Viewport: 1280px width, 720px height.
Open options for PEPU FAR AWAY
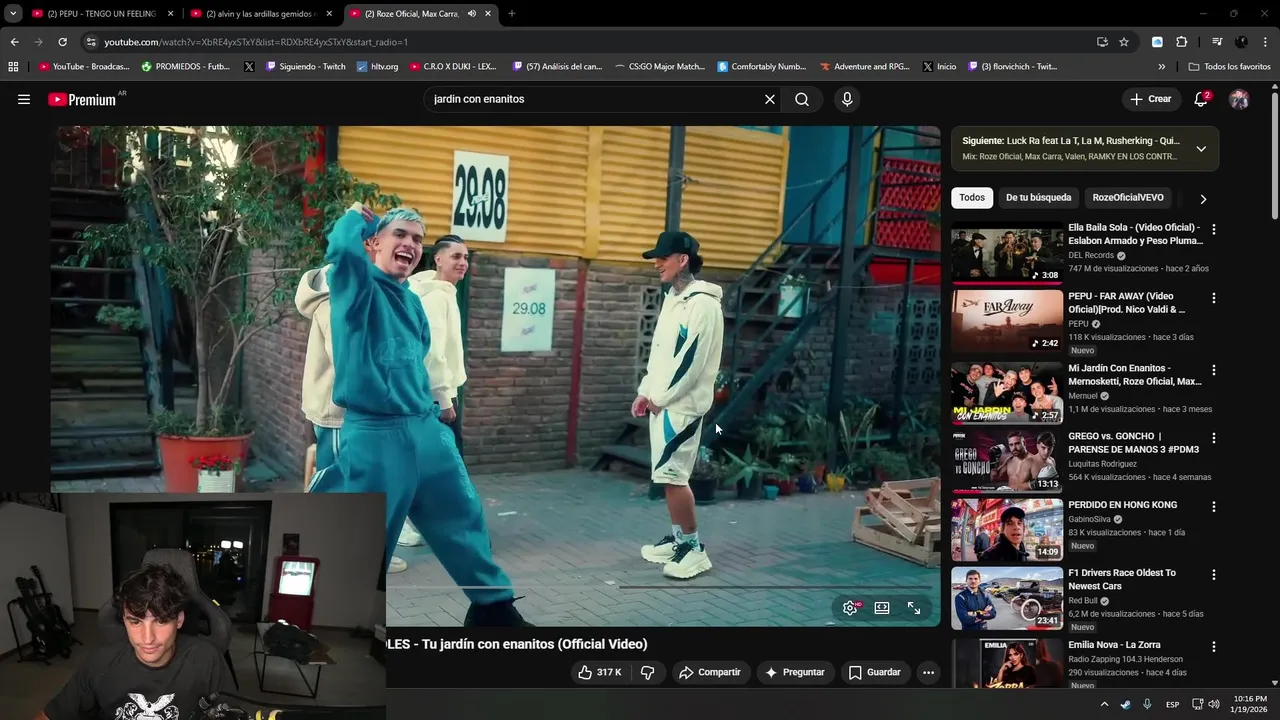(x=1213, y=298)
